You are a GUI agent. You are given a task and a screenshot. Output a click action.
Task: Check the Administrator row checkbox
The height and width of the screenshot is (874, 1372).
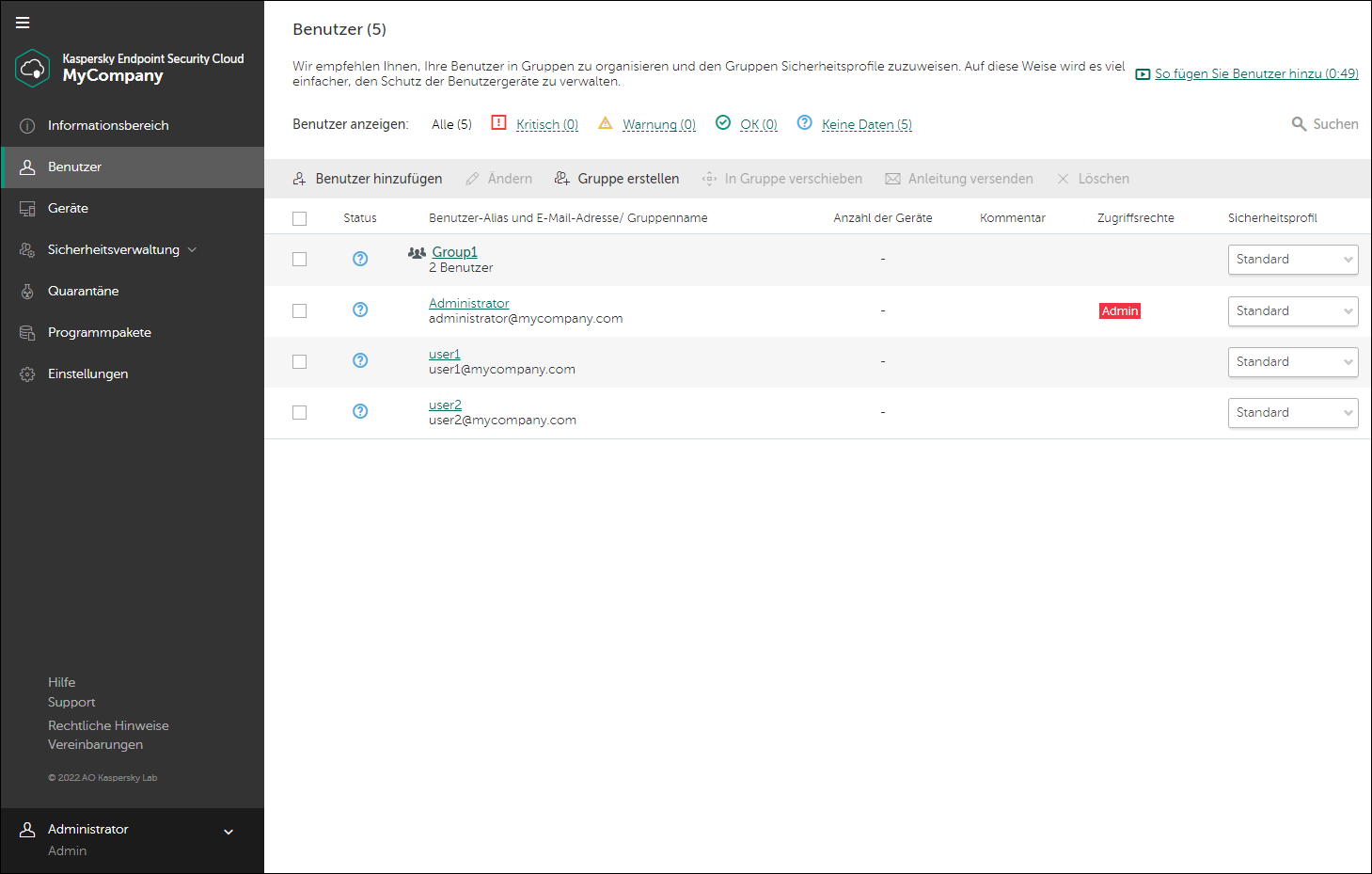[300, 310]
